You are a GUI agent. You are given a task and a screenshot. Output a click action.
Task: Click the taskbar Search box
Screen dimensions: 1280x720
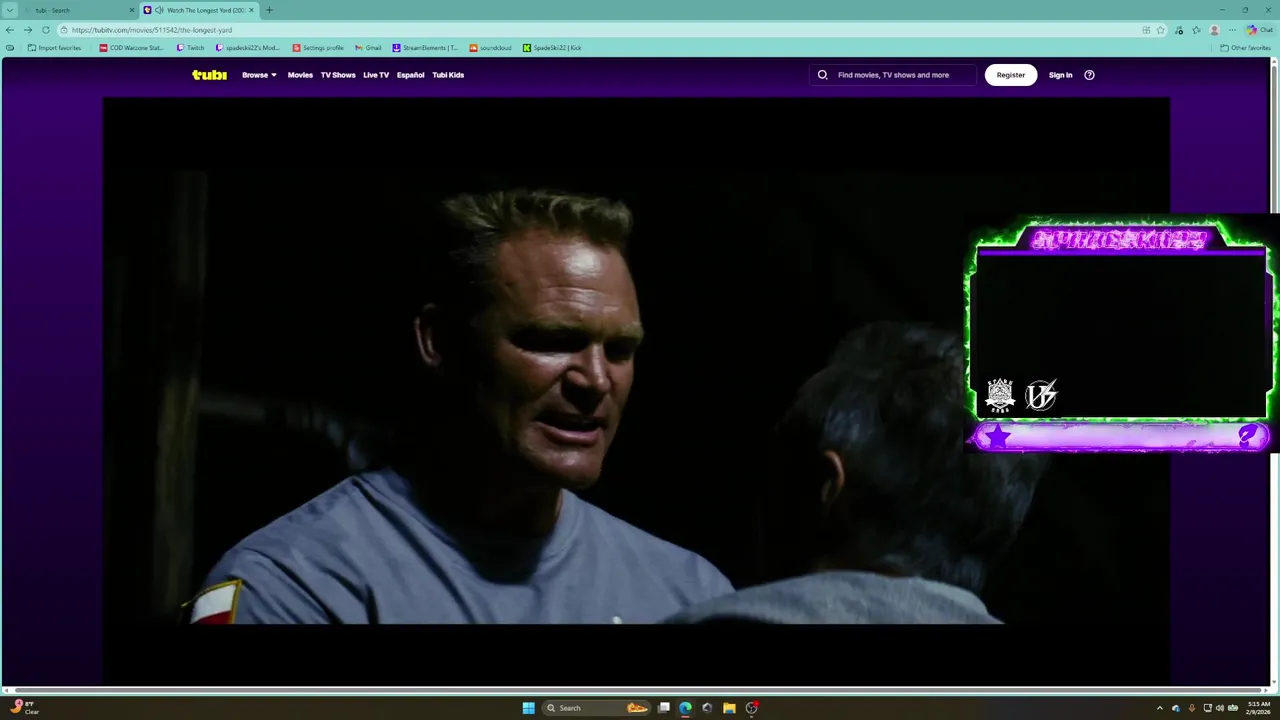coord(597,708)
